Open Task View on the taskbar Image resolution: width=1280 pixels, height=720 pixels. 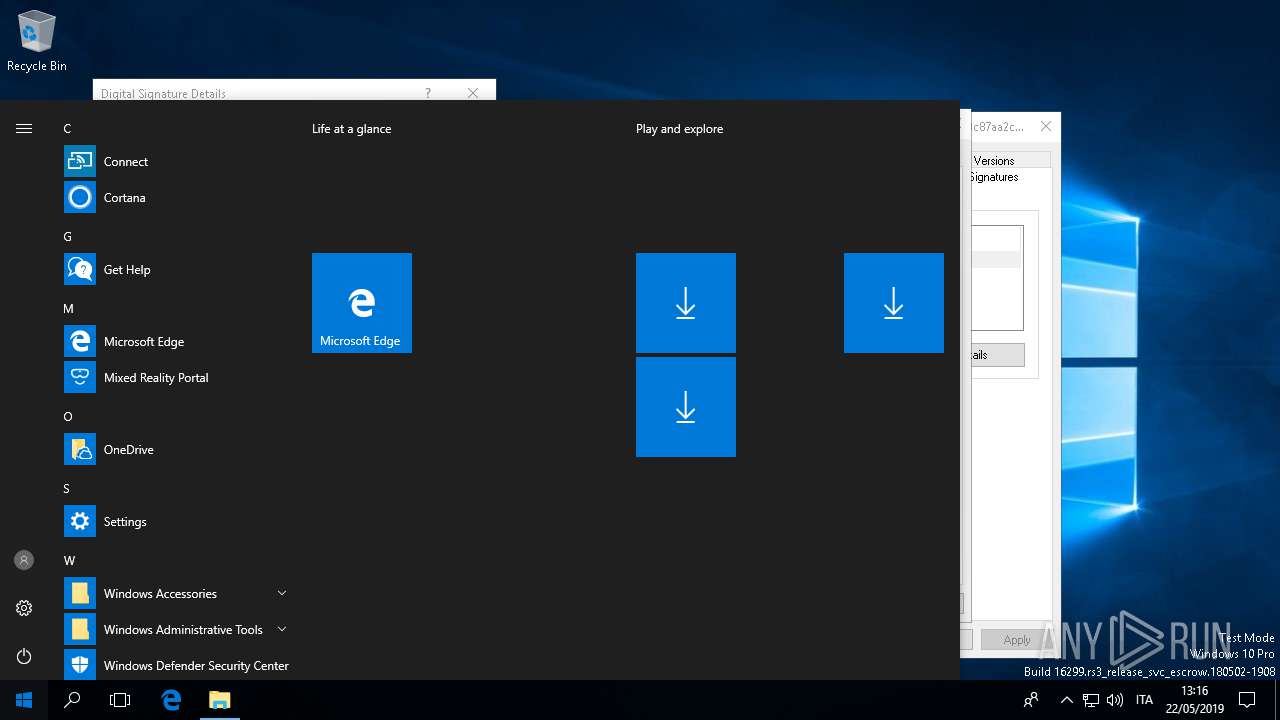click(x=120, y=700)
